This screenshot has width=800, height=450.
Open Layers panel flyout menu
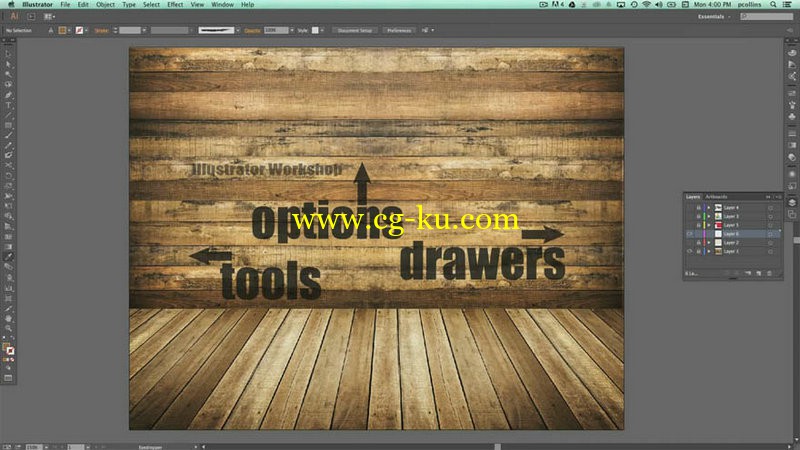click(778, 196)
